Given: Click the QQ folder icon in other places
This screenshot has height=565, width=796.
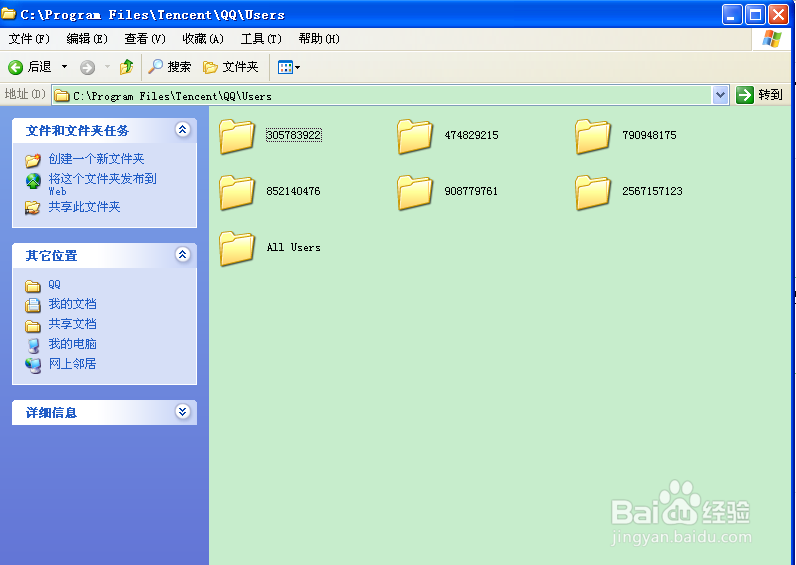Looking at the screenshot, I should coord(32,286).
